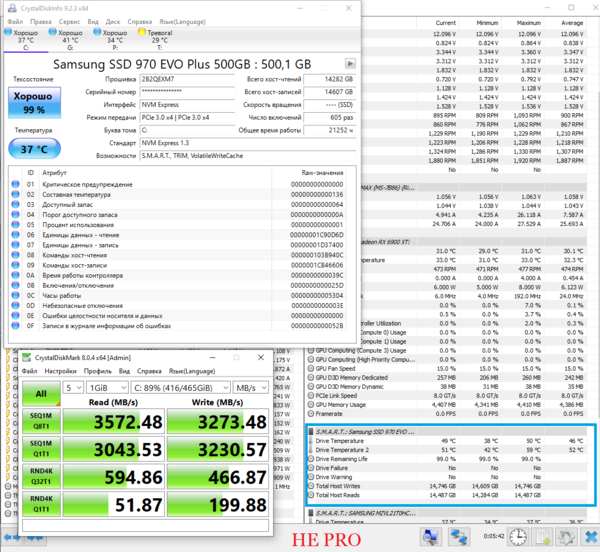Open HWiNFO remote network monitors icon

point(459,537)
